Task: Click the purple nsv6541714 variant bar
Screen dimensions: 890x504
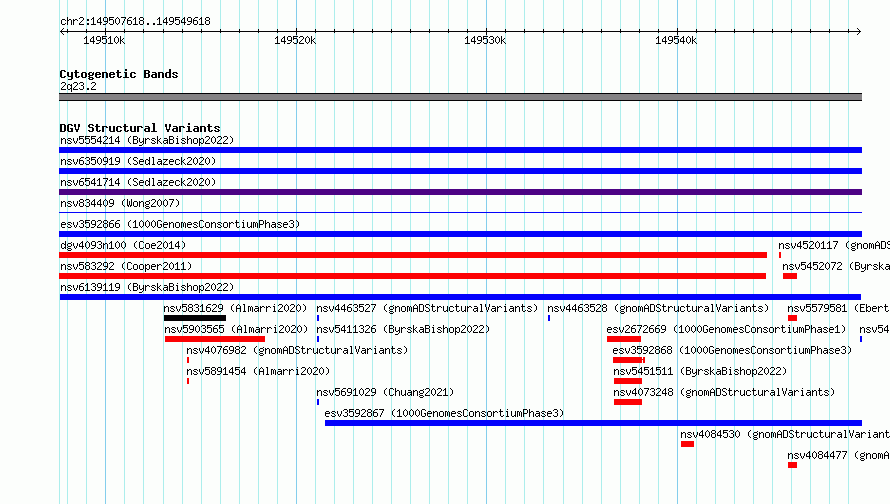Action: (x=460, y=192)
